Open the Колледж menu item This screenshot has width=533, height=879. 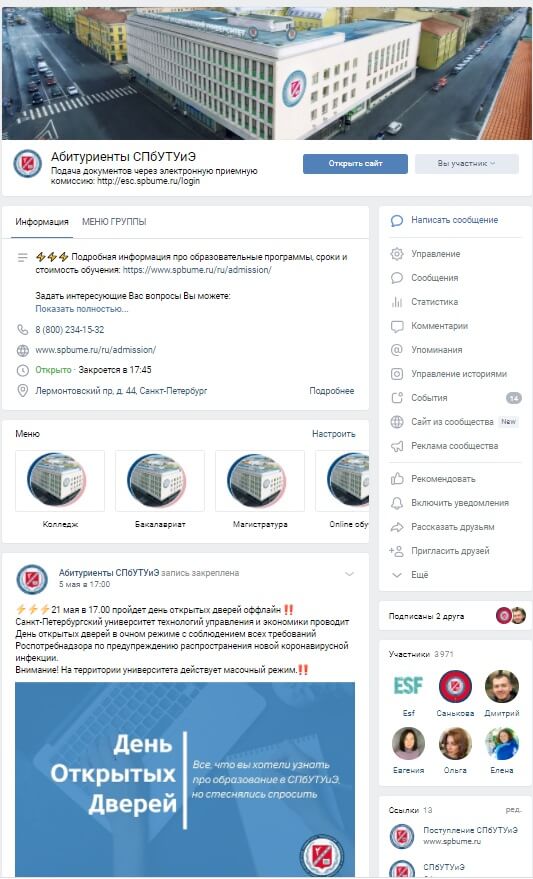tap(60, 490)
